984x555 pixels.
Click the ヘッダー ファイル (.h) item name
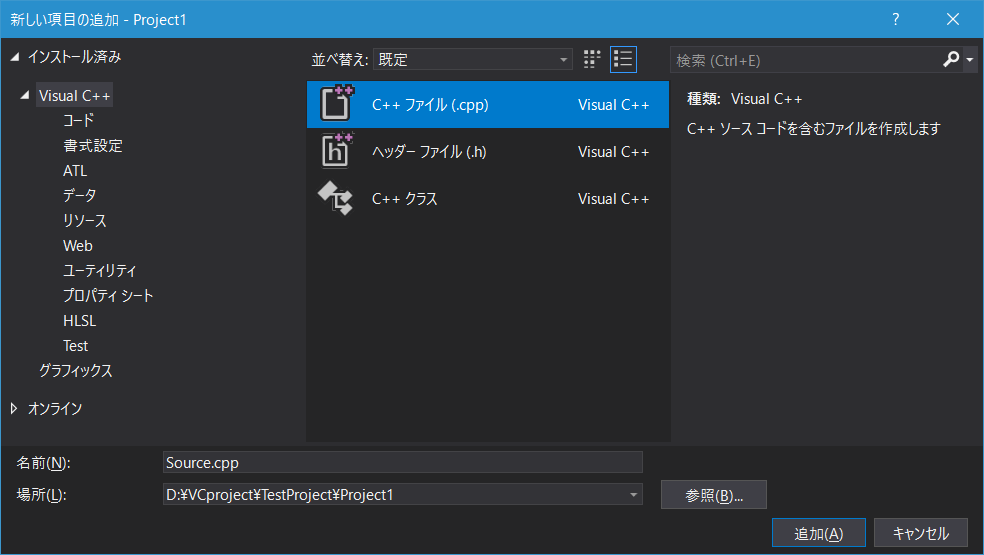coord(429,151)
